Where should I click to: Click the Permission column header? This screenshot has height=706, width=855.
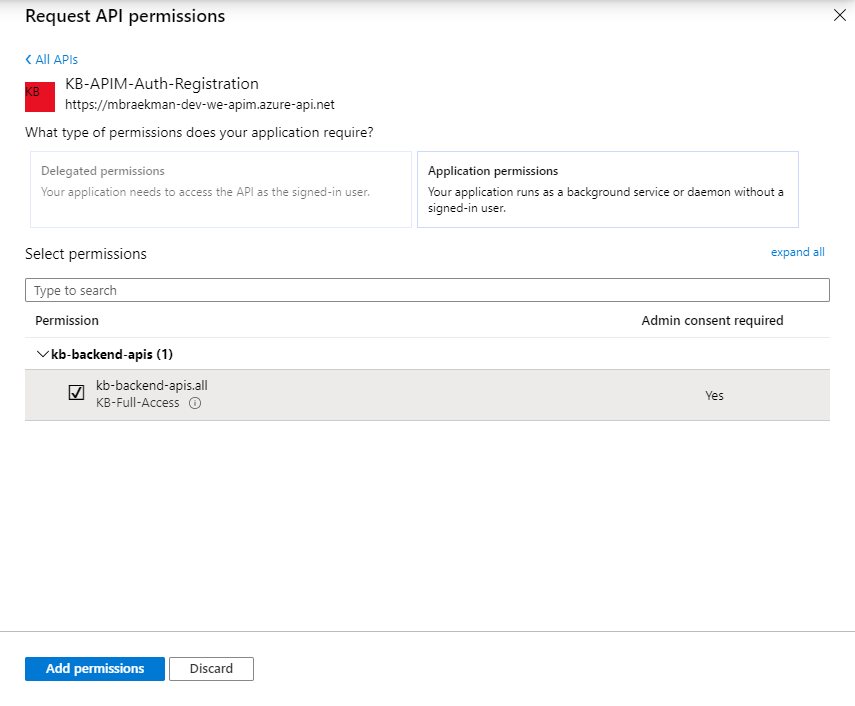tap(67, 320)
